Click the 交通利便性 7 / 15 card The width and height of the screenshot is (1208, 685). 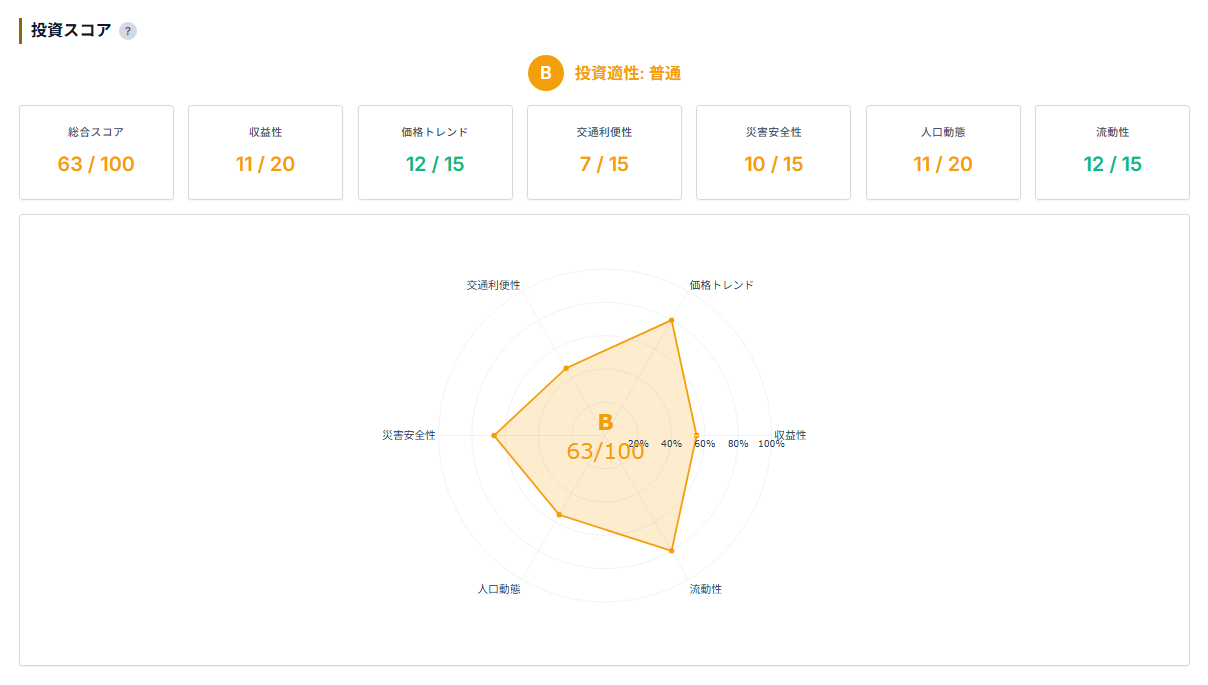tap(604, 152)
